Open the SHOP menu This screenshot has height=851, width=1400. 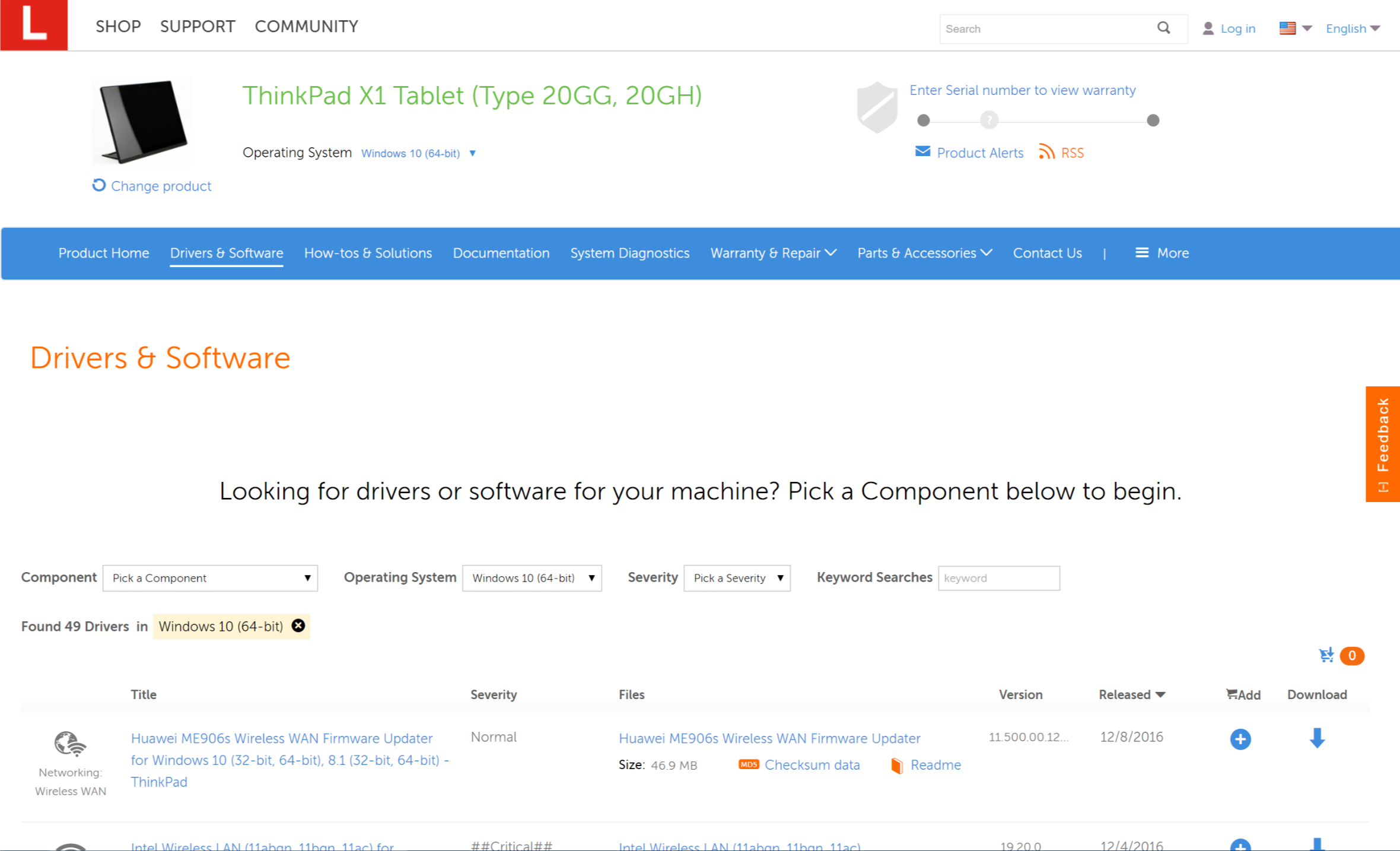(x=118, y=26)
